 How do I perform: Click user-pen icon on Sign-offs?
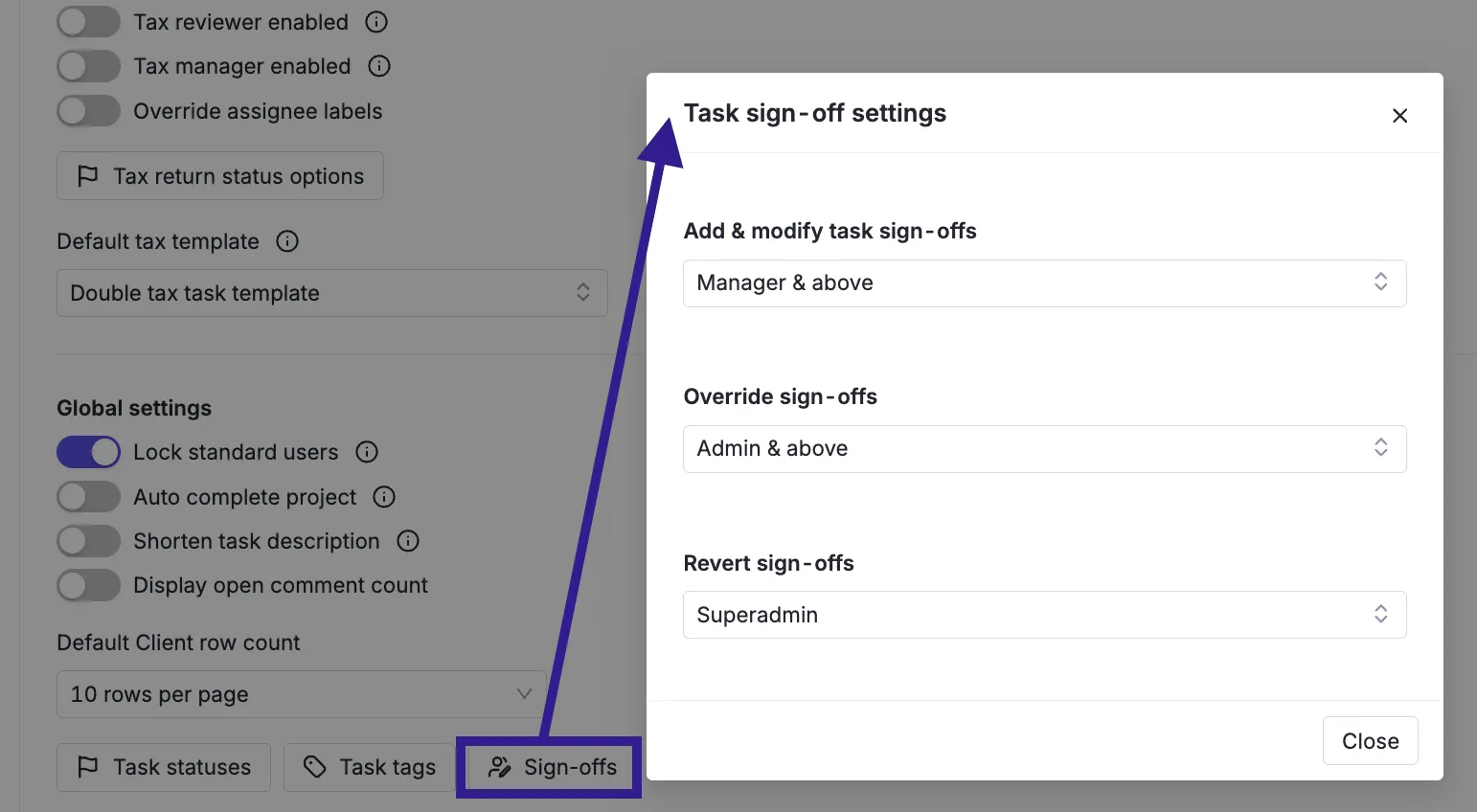click(499, 767)
